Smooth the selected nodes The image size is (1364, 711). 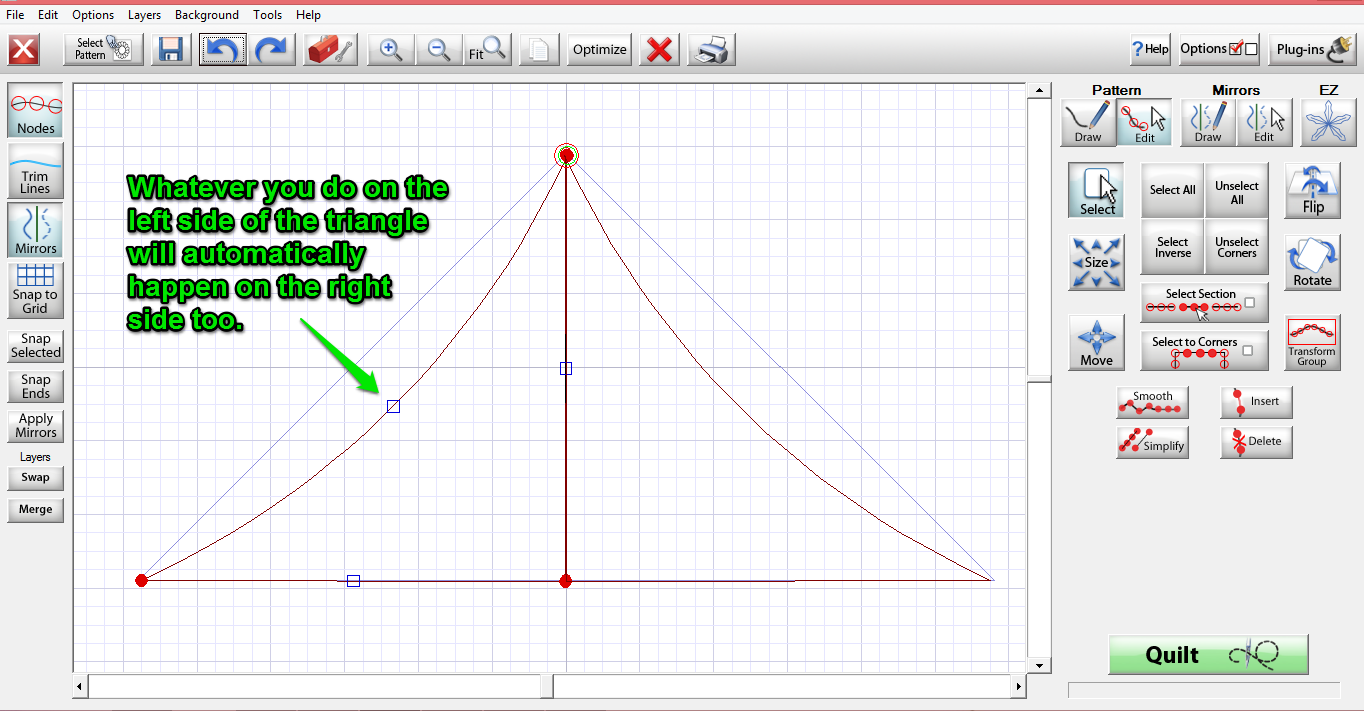1153,402
